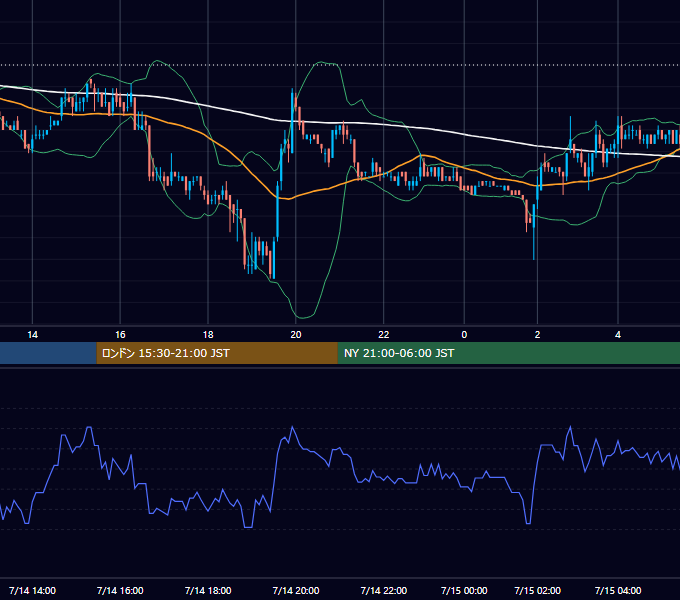Click the 4 hour label on the price chart axis
The image size is (680, 600).
(x=618, y=335)
